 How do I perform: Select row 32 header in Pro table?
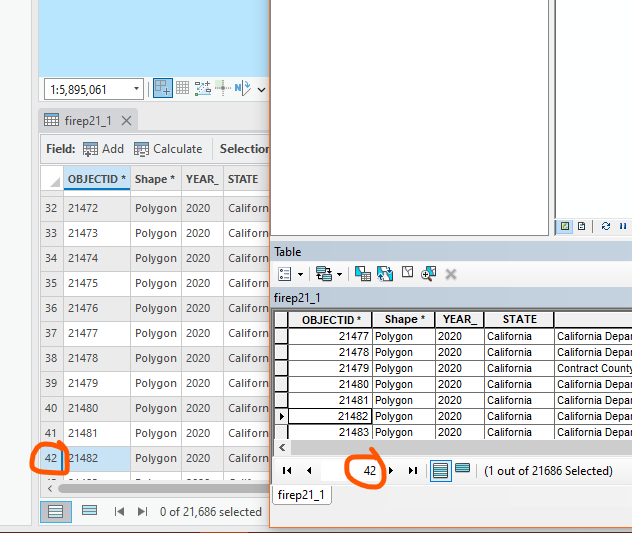52,208
